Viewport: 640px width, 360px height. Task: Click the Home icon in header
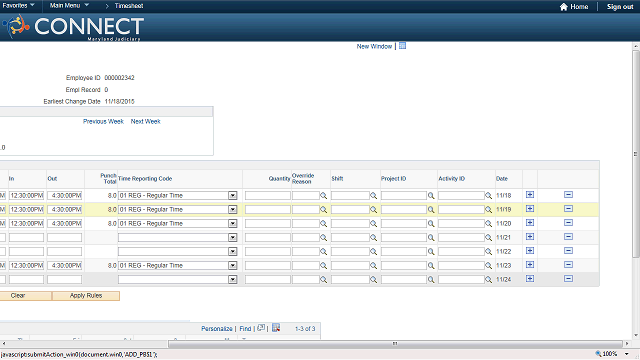[564, 7]
